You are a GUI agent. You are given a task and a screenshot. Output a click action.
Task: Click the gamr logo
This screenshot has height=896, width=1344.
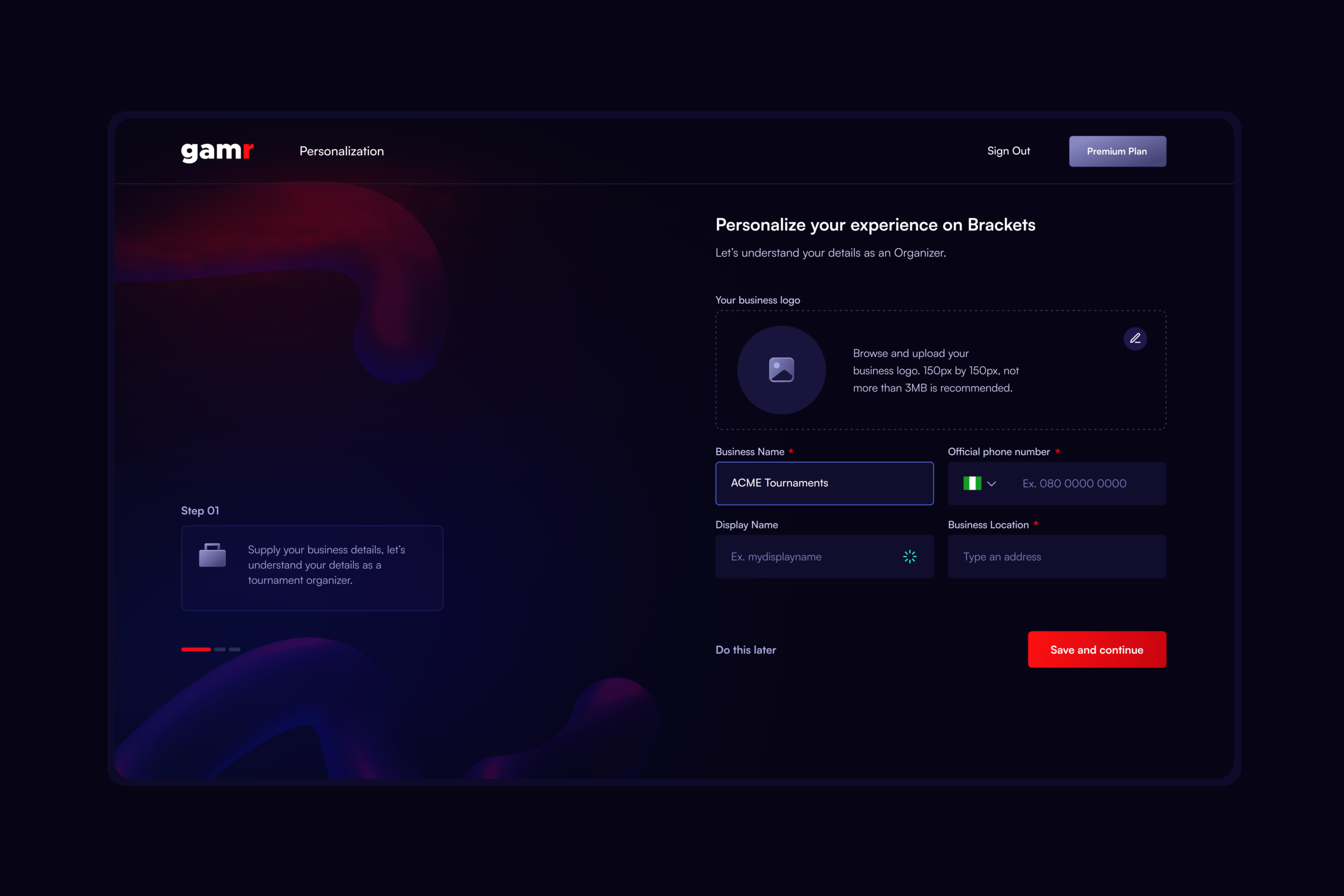click(217, 152)
